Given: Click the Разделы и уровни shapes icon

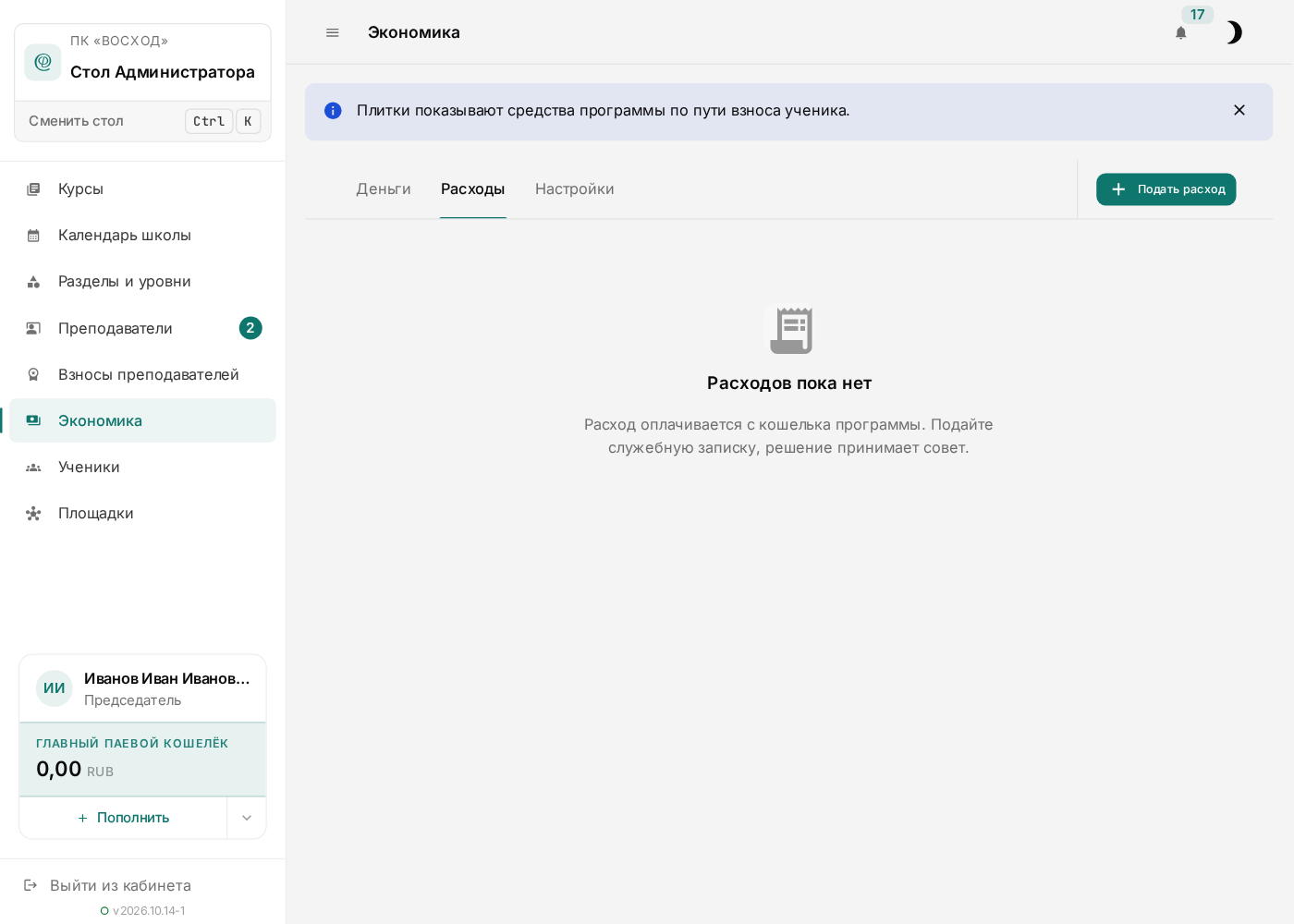Looking at the screenshot, I should (x=33, y=282).
